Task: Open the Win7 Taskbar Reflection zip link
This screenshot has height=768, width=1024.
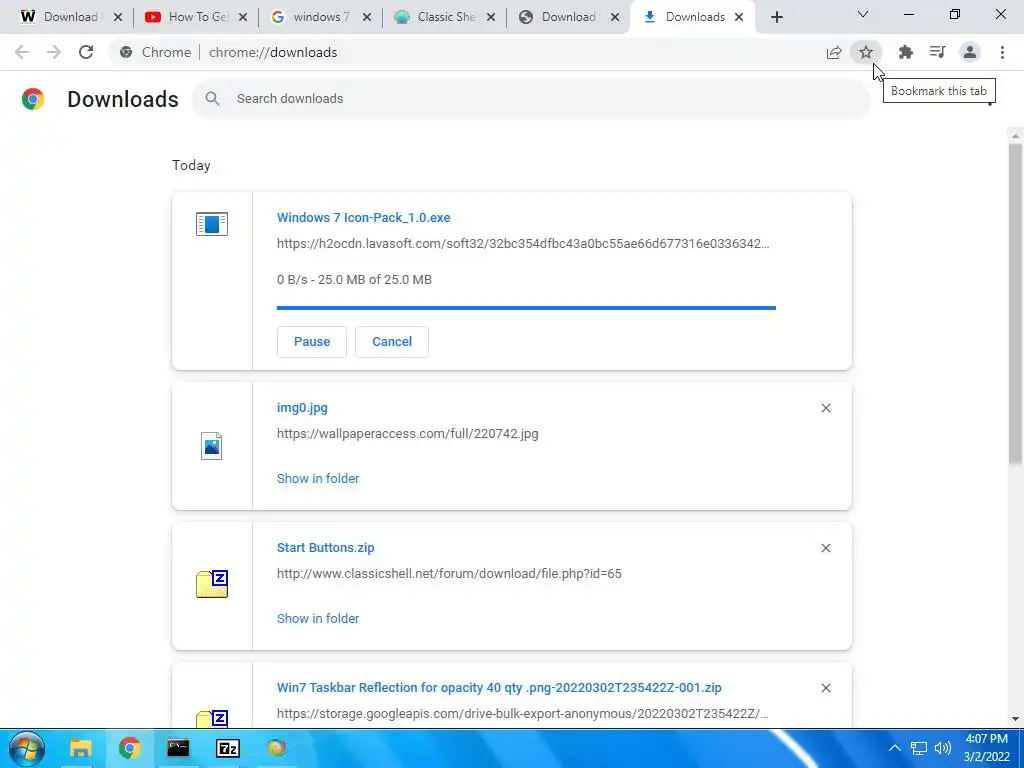Action: tap(499, 688)
